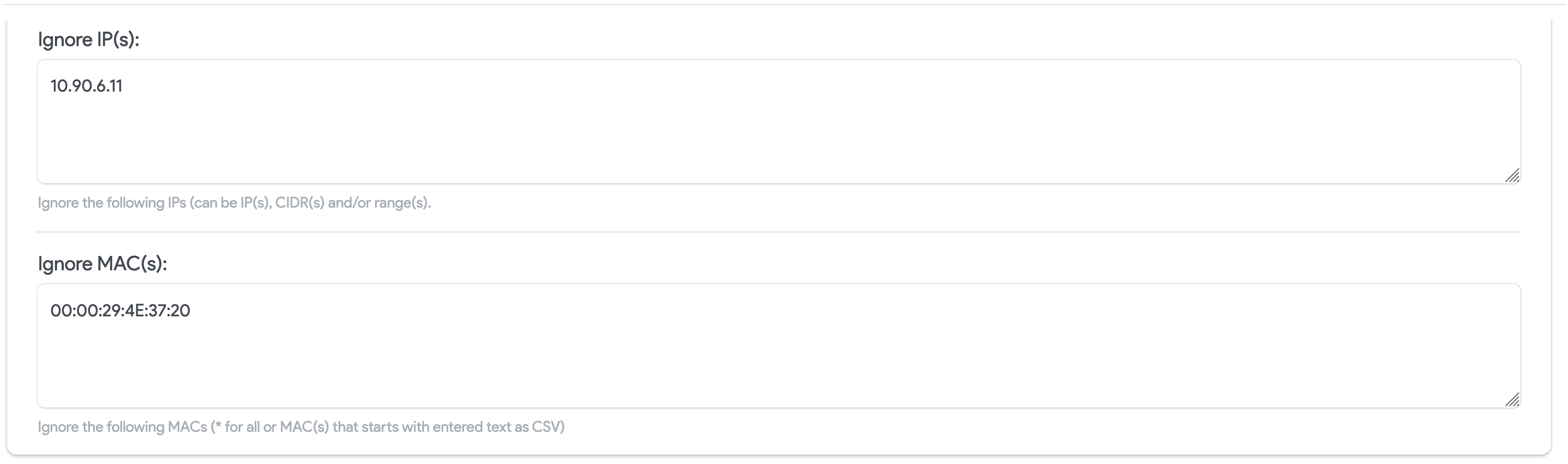The image size is (1568, 464).
Task: Click the Ignore MAC(s) heading label
Action: [x=103, y=264]
